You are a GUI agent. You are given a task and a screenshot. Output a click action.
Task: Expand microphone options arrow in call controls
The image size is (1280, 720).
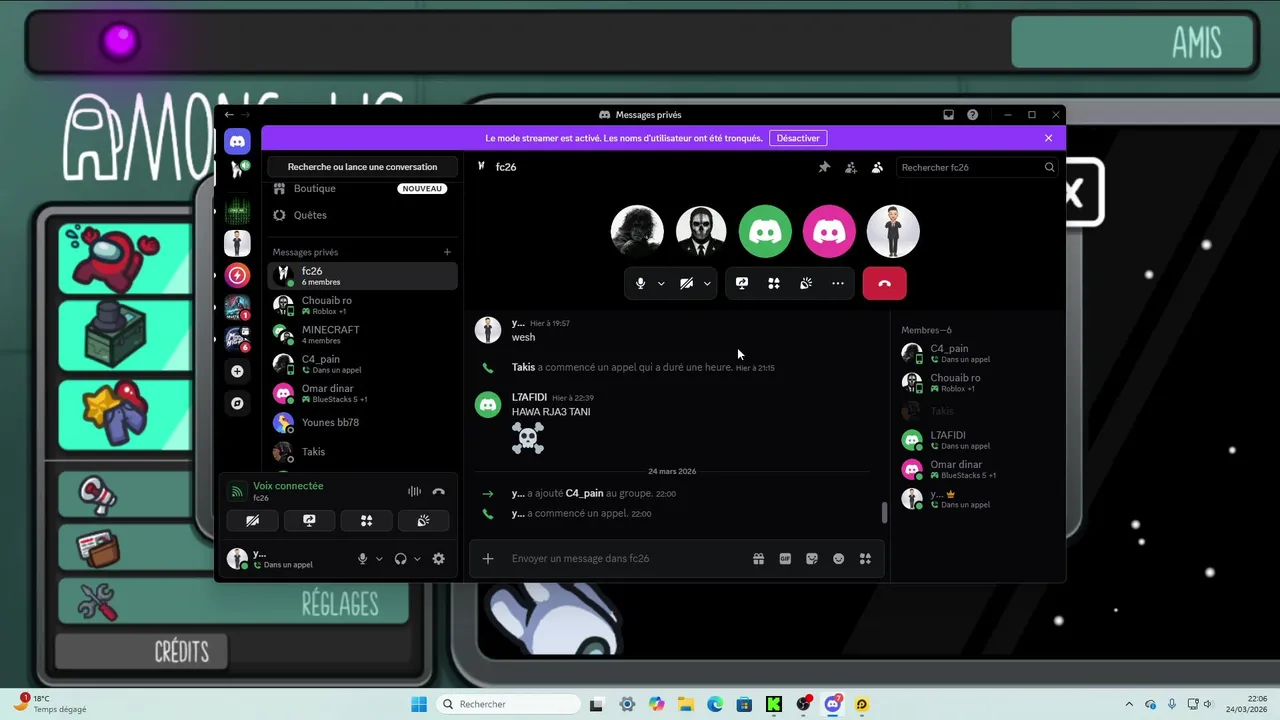tap(661, 283)
